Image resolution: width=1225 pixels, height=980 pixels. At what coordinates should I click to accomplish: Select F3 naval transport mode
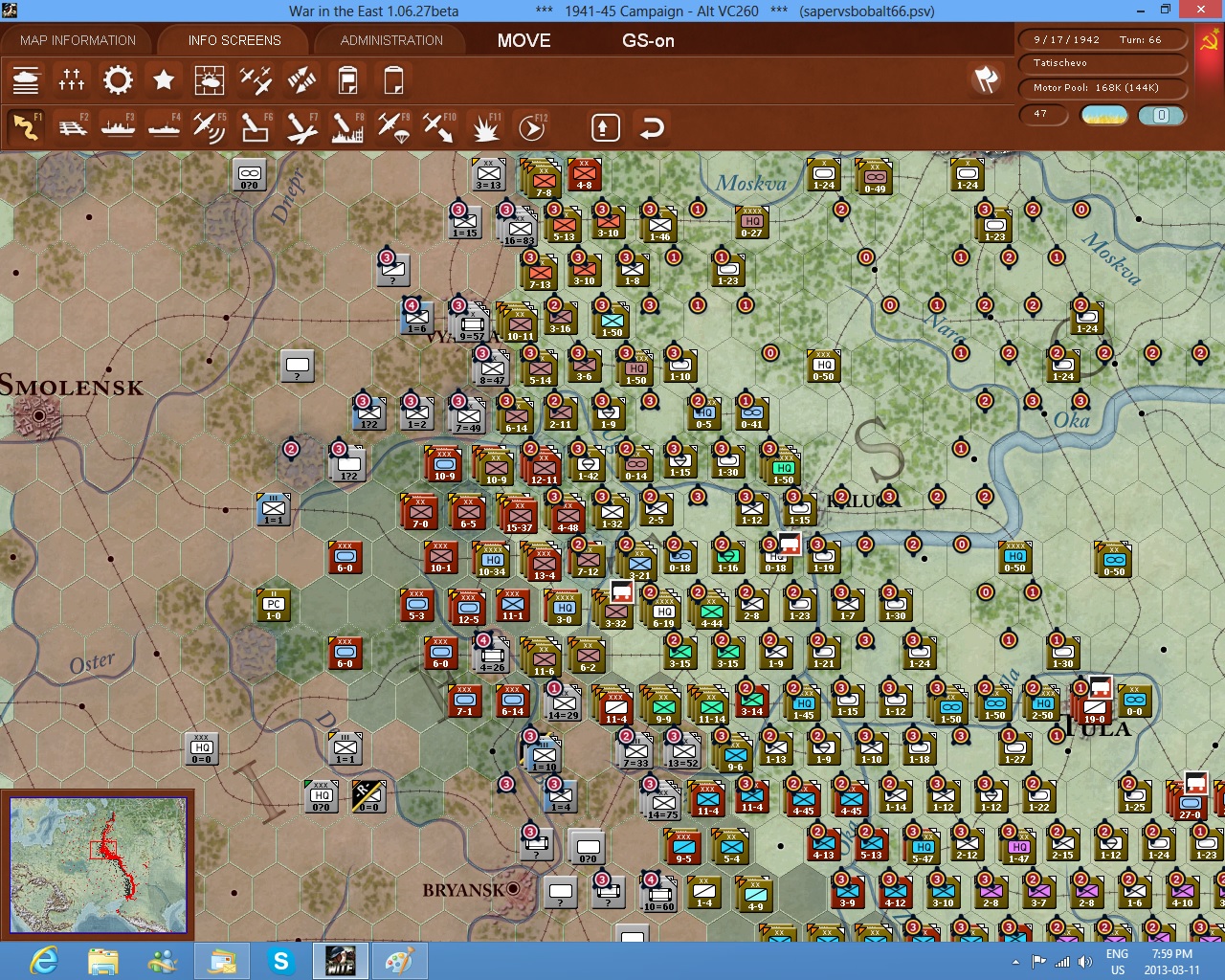(x=118, y=127)
